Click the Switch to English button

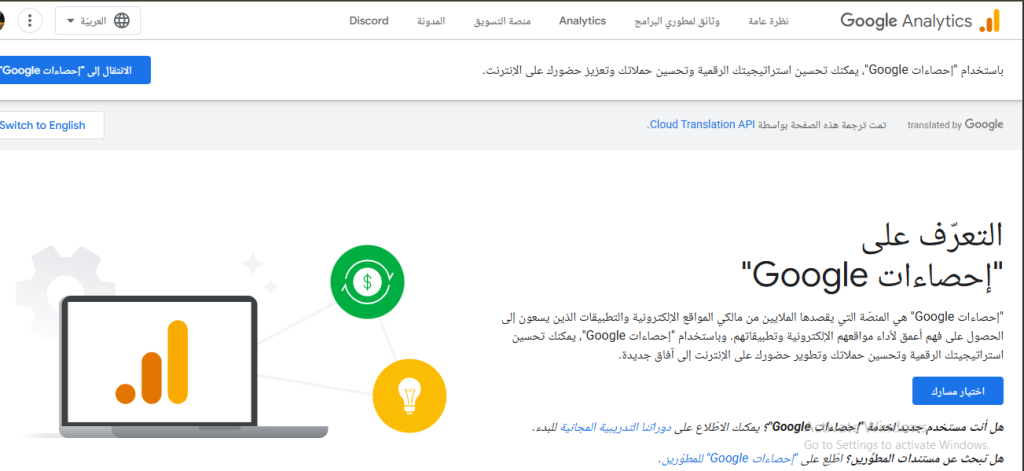(51, 125)
